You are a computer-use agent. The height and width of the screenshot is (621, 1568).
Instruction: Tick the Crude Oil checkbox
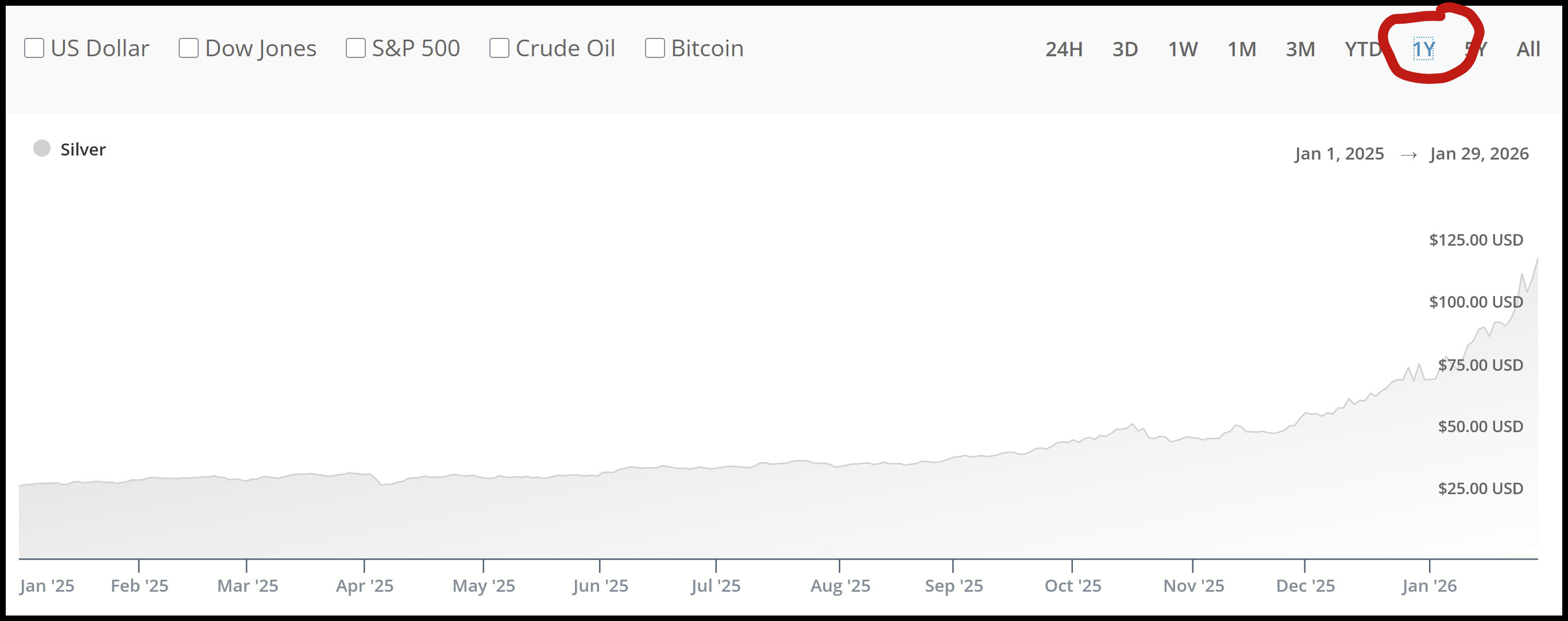[x=499, y=48]
